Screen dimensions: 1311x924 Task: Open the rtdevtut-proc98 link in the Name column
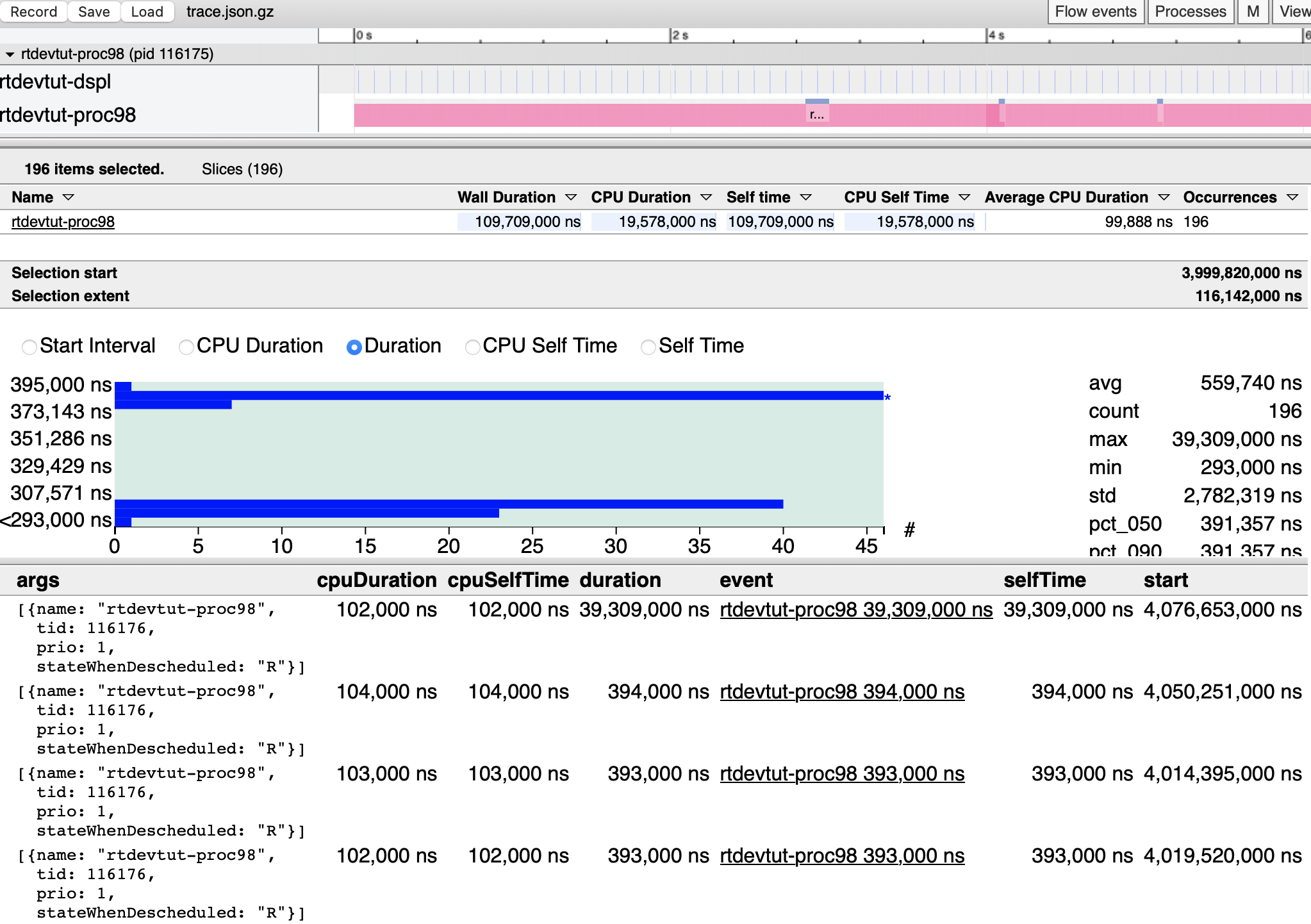[x=63, y=222]
